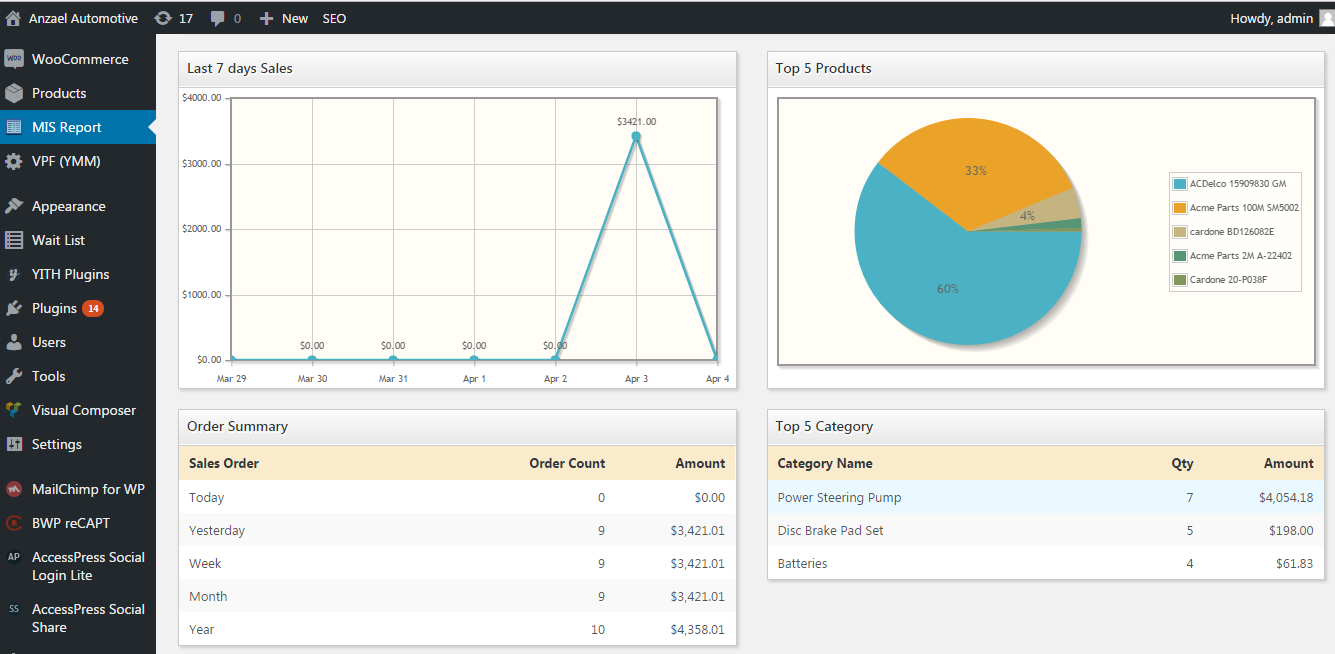Click the Appearance paintbrush icon
The height and width of the screenshot is (654, 1335).
14,206
